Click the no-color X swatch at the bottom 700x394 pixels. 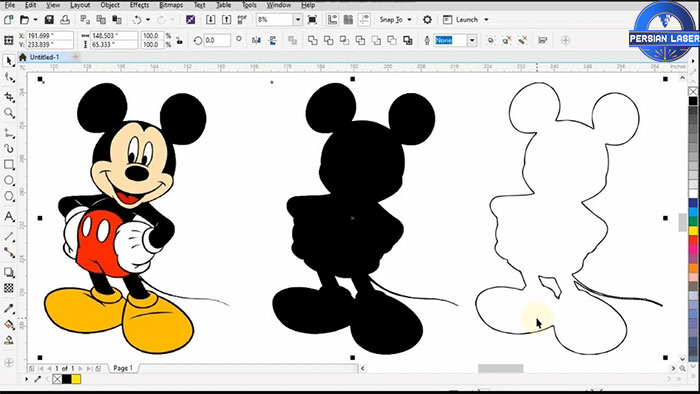57,379
